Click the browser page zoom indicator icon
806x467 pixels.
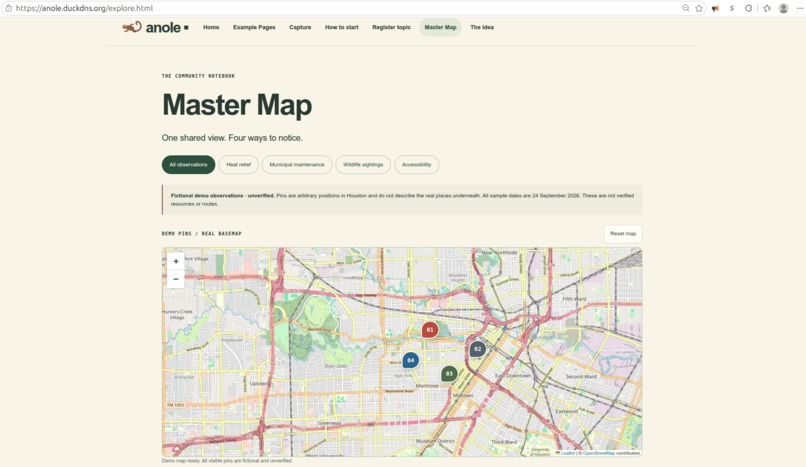pos(685,8)
